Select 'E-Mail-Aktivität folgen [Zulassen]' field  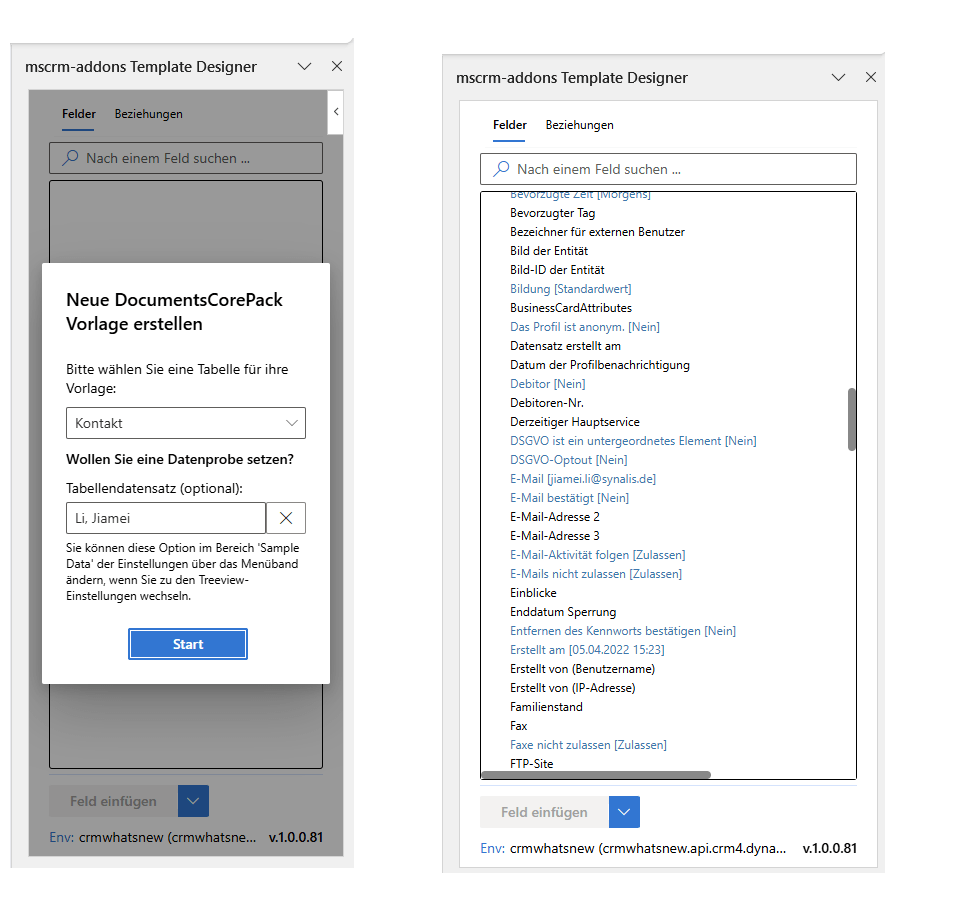(598, 555)
